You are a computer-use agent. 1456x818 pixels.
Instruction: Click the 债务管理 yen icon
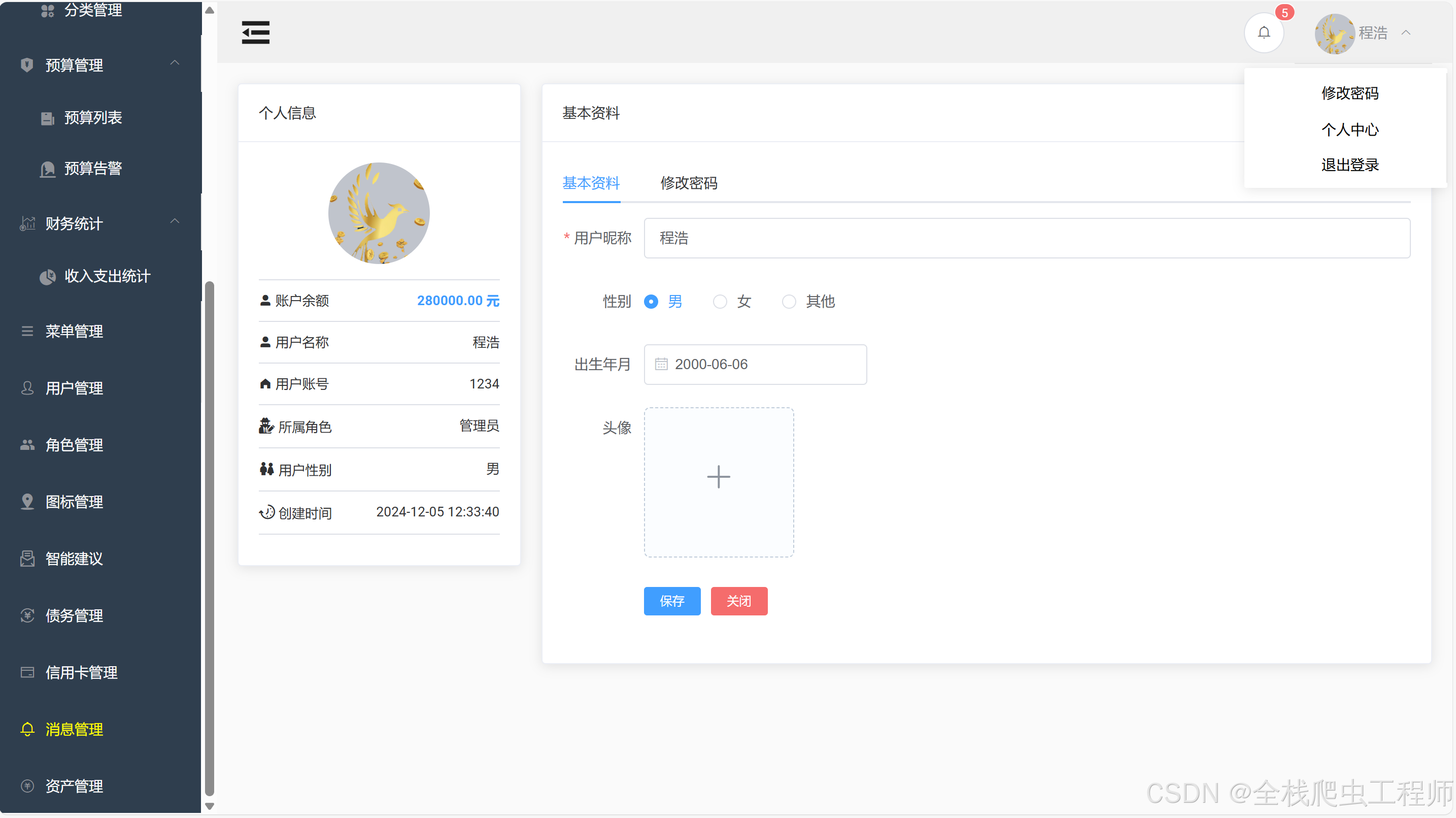click(27, 615)
